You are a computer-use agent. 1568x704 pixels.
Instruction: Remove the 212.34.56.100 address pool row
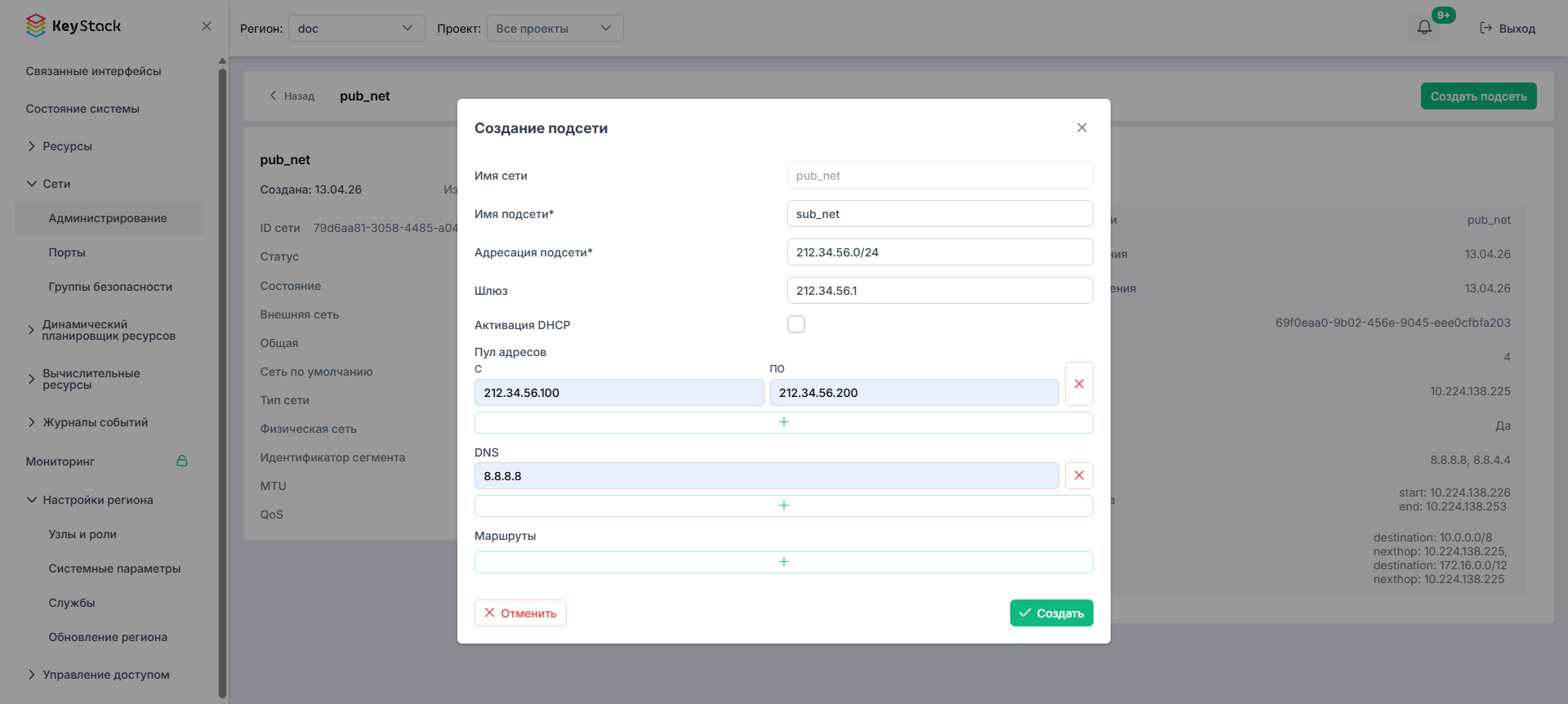(1079, 384)
